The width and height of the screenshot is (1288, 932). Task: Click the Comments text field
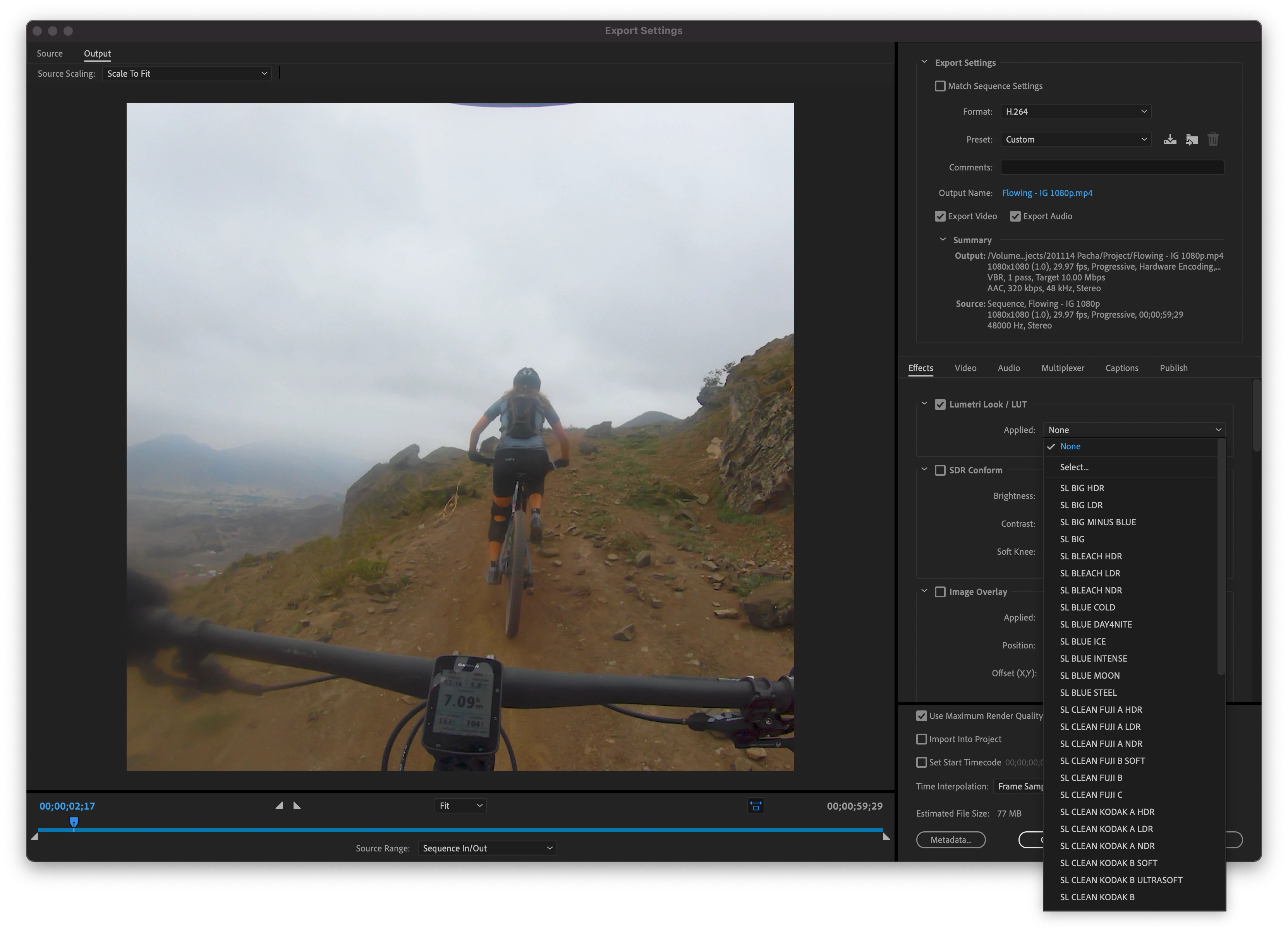pos(1111,168)
